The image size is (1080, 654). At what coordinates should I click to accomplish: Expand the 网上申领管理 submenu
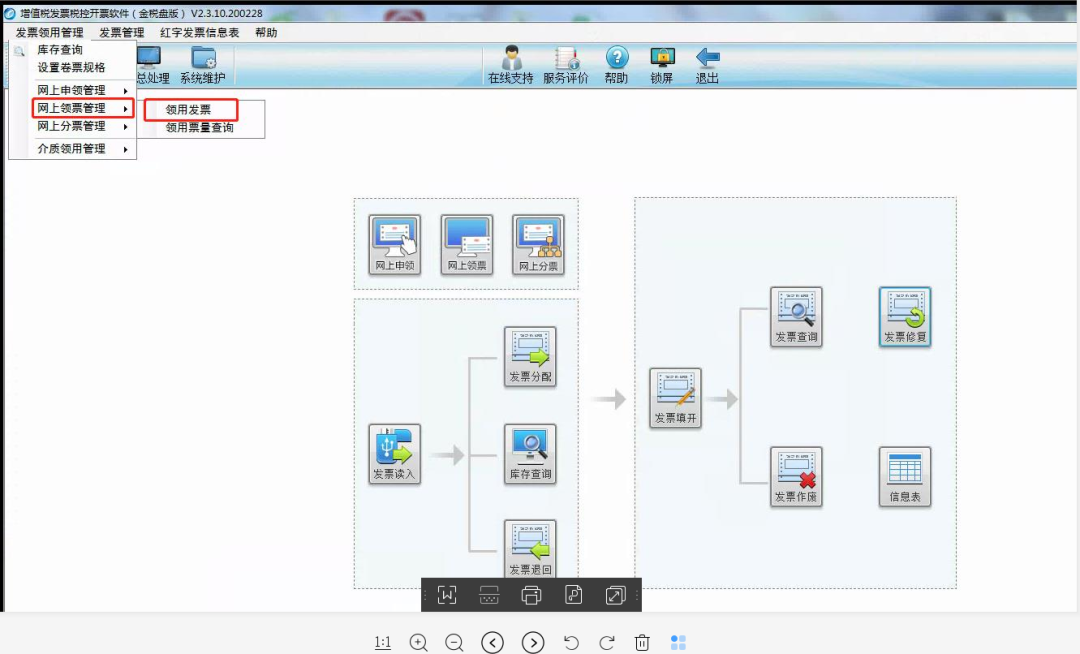[x=72, y=90]
